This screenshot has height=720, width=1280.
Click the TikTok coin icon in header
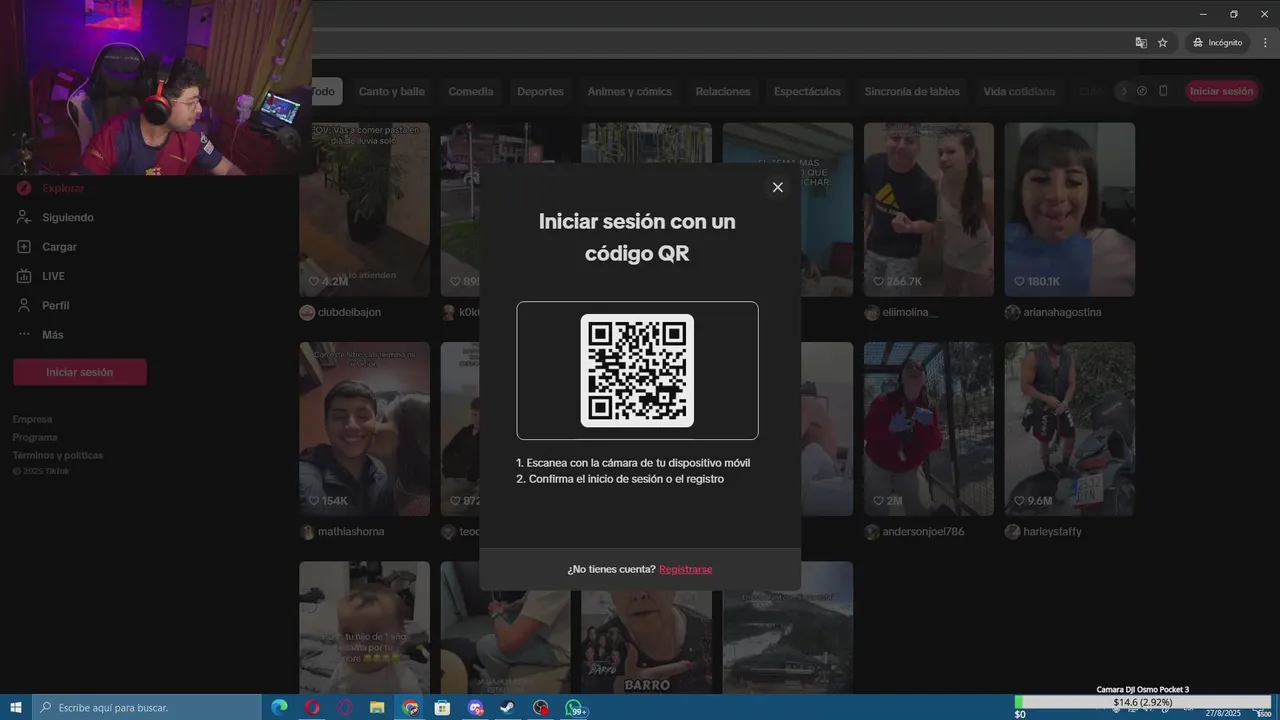pyautogui.click(x=1142, y=91)
